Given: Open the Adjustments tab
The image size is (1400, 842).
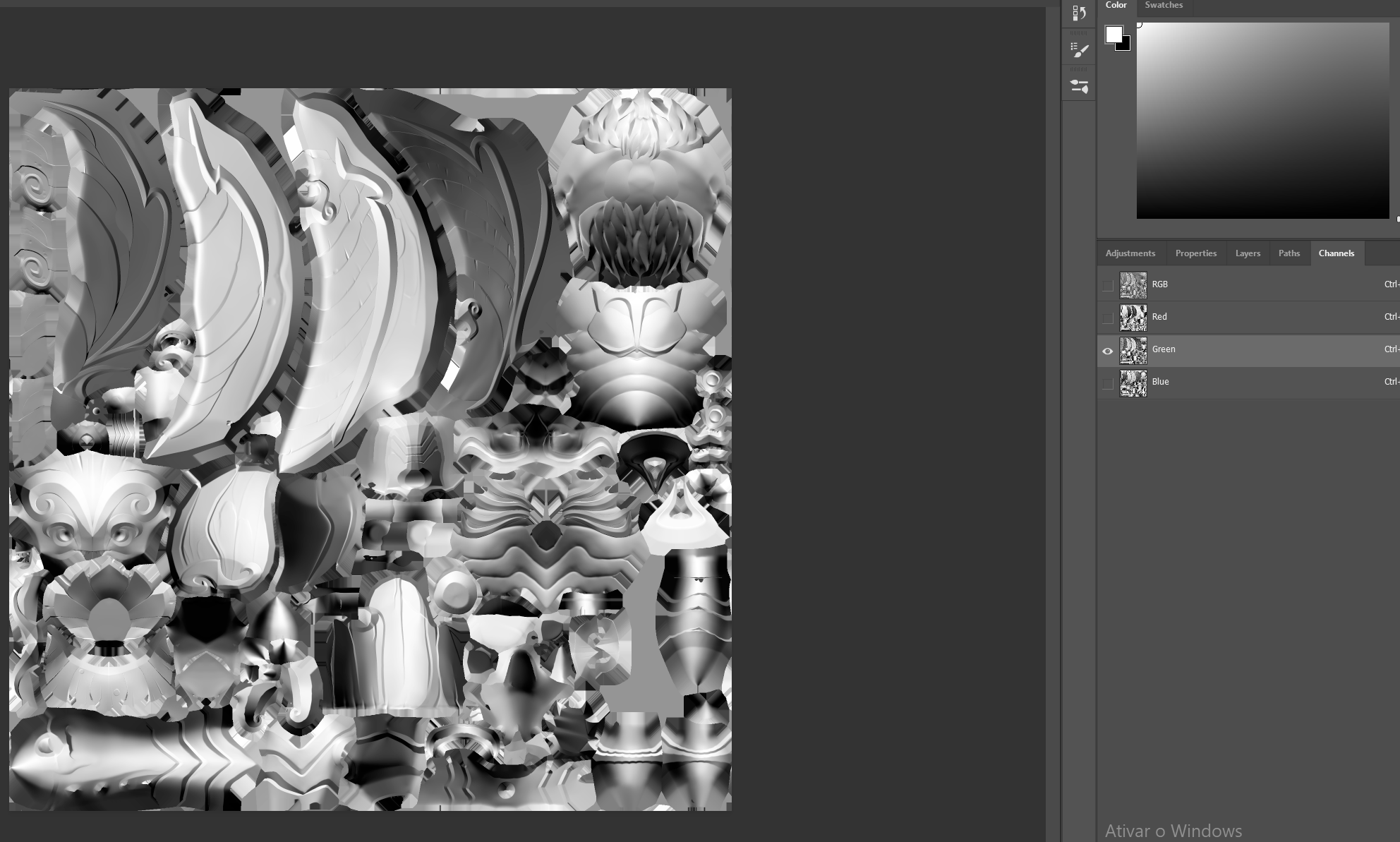Looking at the screenshot, I should pyautogui.click(x=1130, y=253).
